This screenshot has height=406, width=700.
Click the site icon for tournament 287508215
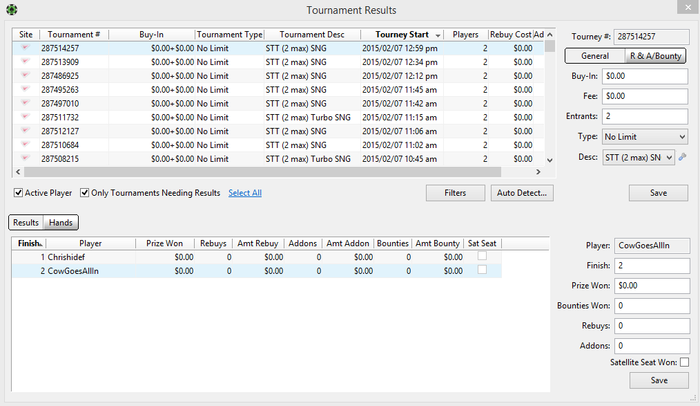(25, 158)
